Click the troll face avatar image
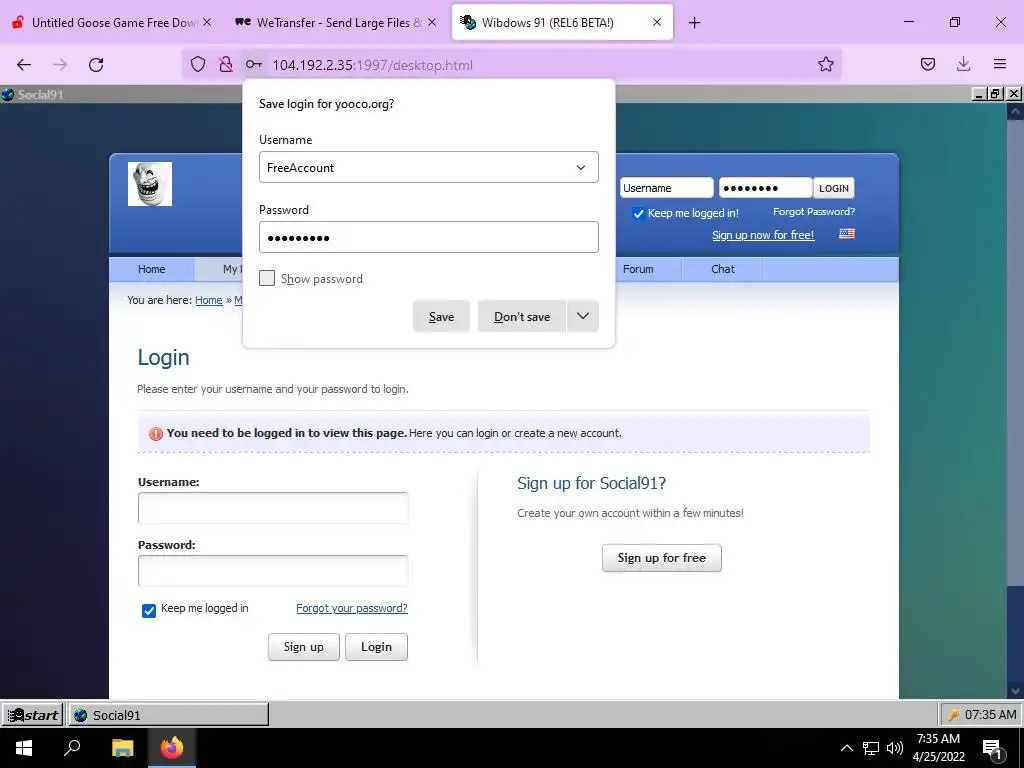Image resolution: width=1024 pixels, height=768 pixels. pos(150,184)
